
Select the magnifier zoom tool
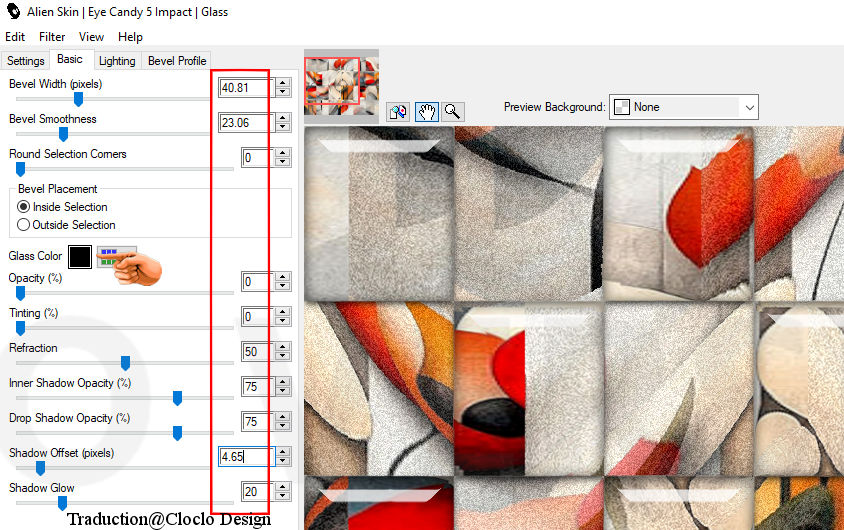[x=453, y=112]
